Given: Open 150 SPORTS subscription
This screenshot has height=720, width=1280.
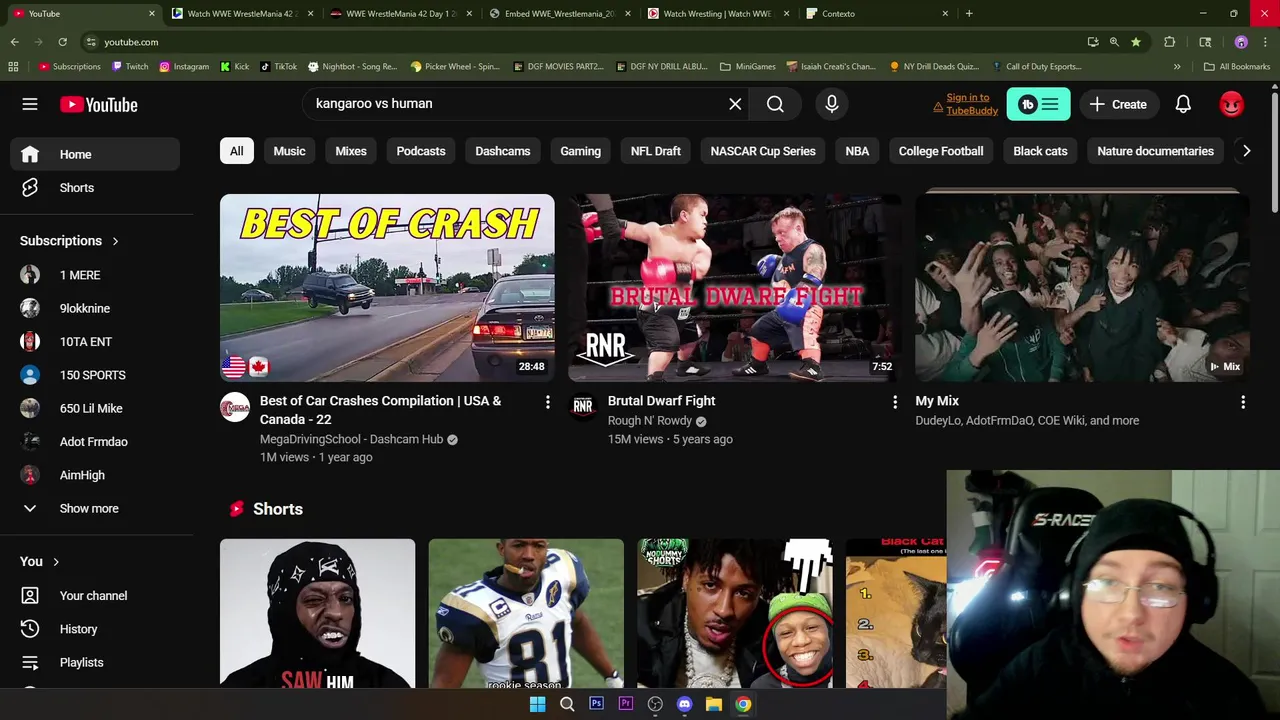Looking at the screenshot, I should (95, 375).
